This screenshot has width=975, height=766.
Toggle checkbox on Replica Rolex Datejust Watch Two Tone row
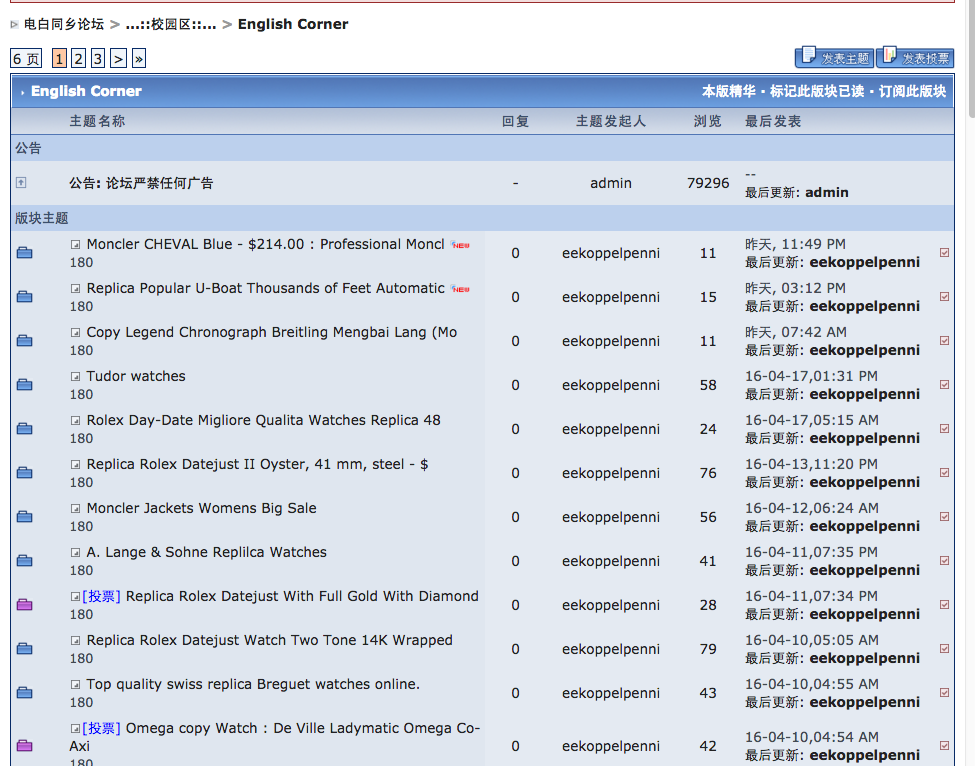(x=945, y=649)
